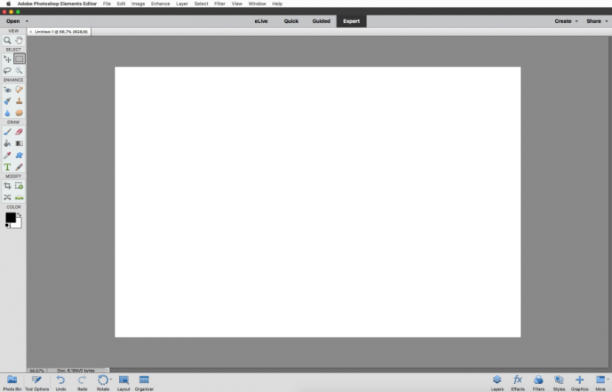Open the Filter menu
Viewport: 612px width, 392px height.
(x=220, y=4)
